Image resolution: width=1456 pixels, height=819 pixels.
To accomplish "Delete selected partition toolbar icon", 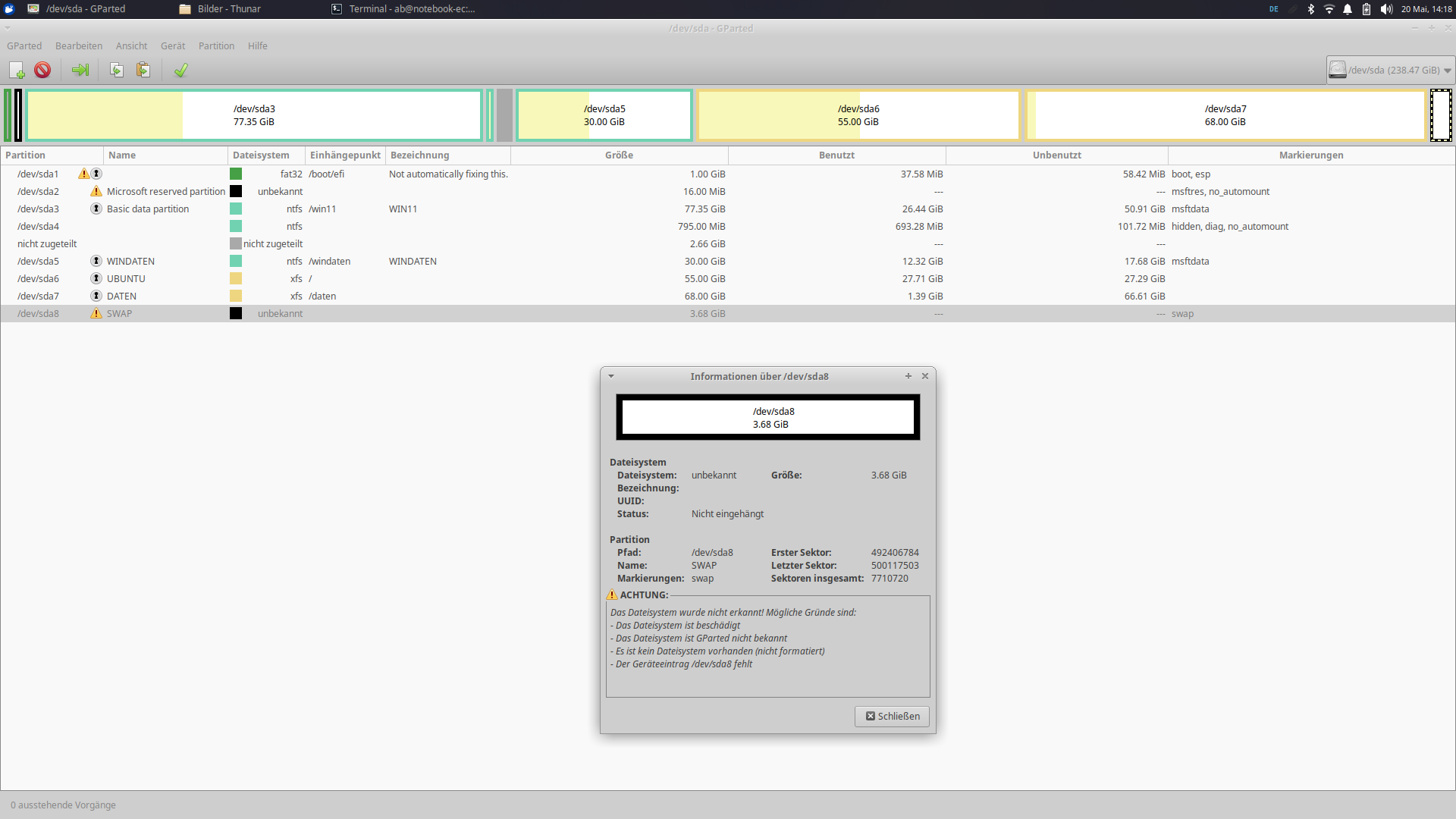I will [42, 71].
